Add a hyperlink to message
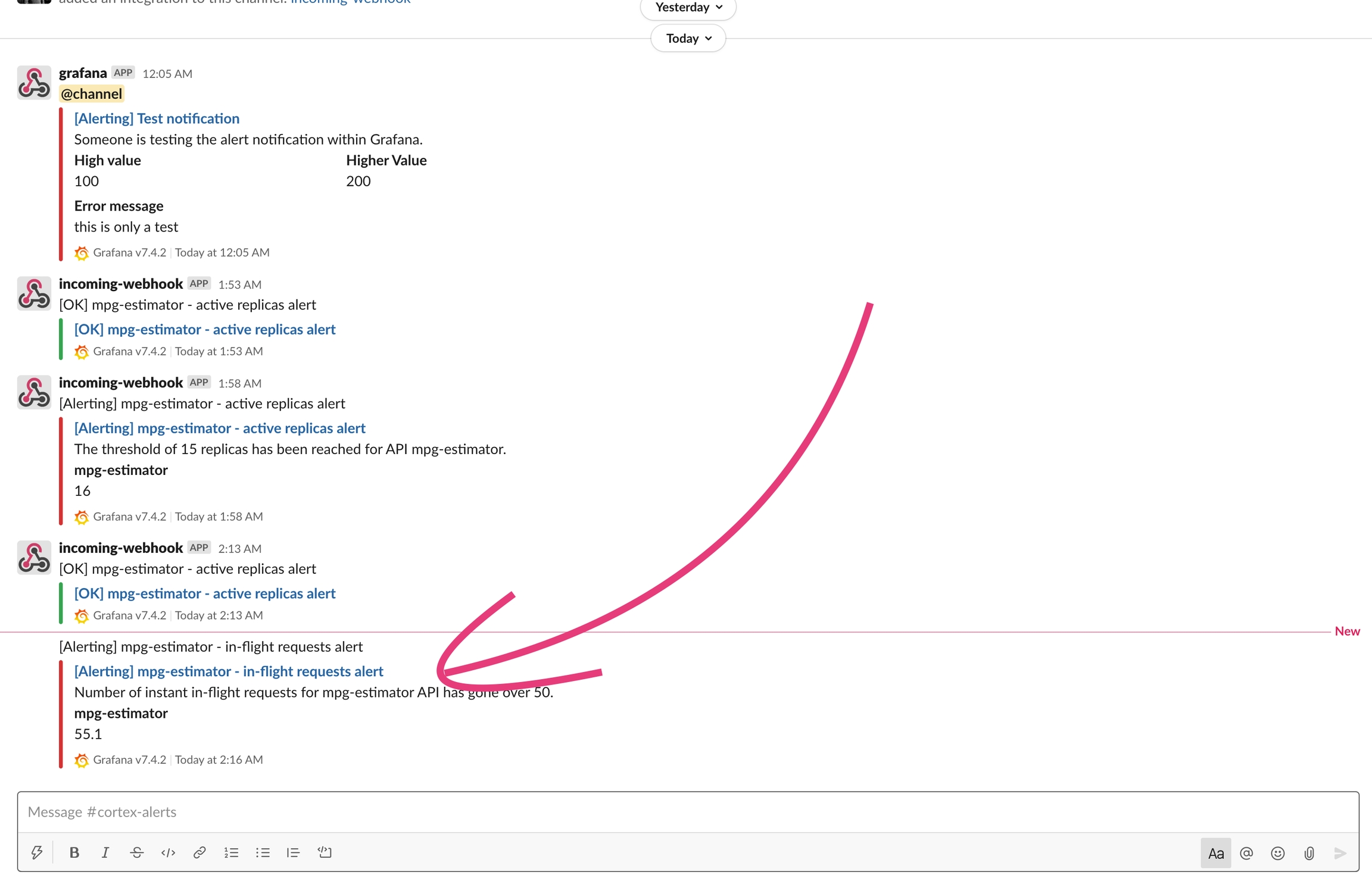 [x=199, y=852]
